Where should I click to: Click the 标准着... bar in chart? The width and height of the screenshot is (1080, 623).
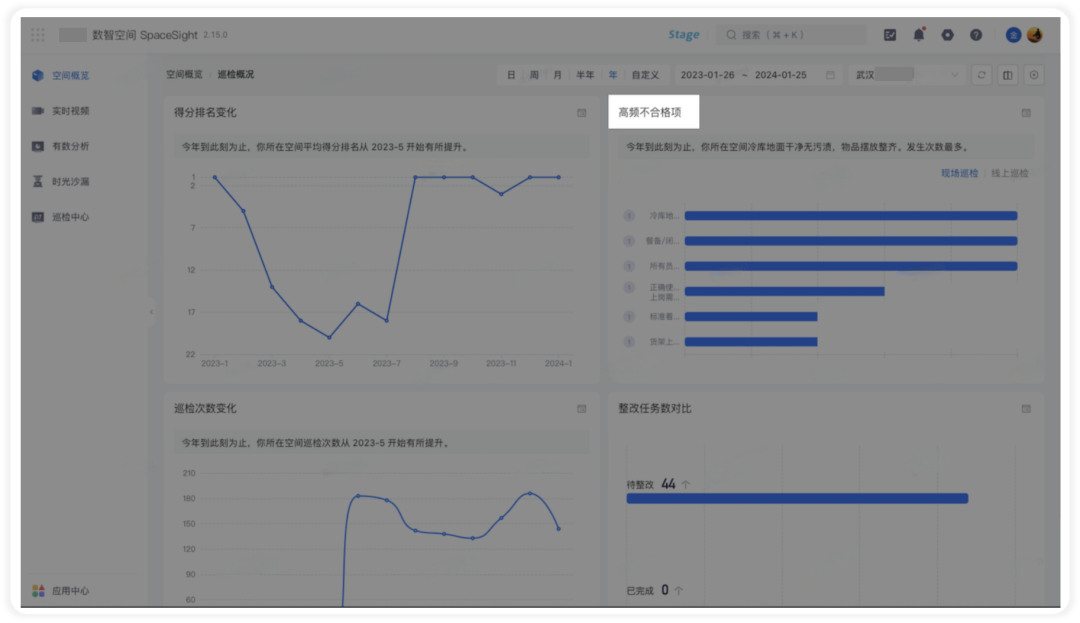751,317
